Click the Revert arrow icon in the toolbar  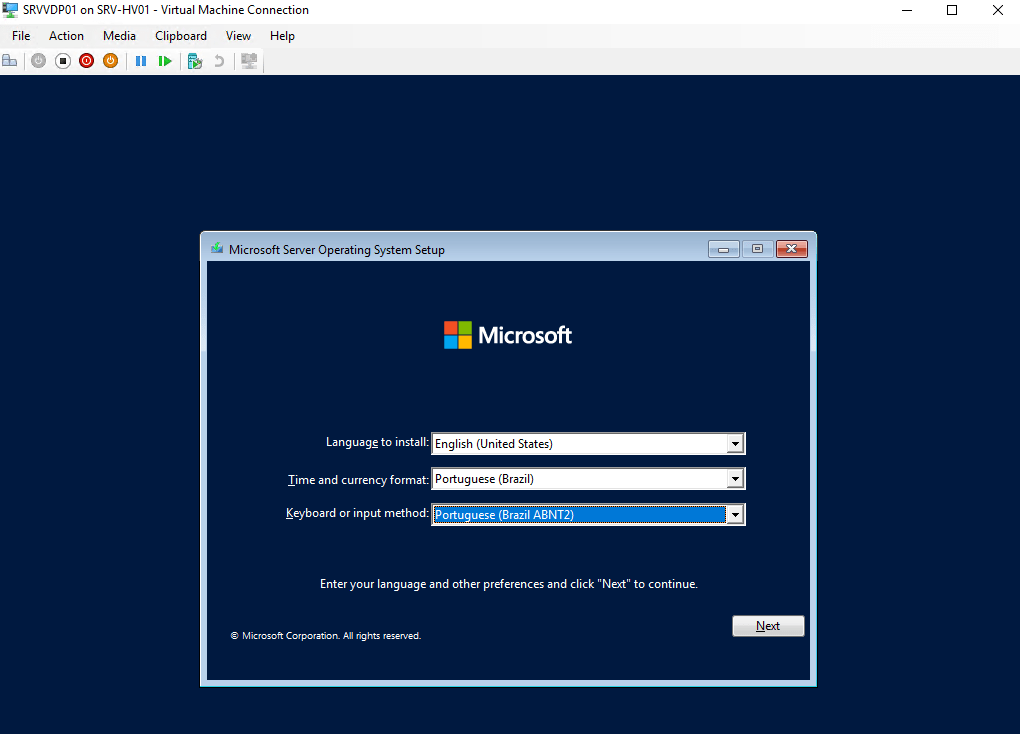(x=219, y=61)
